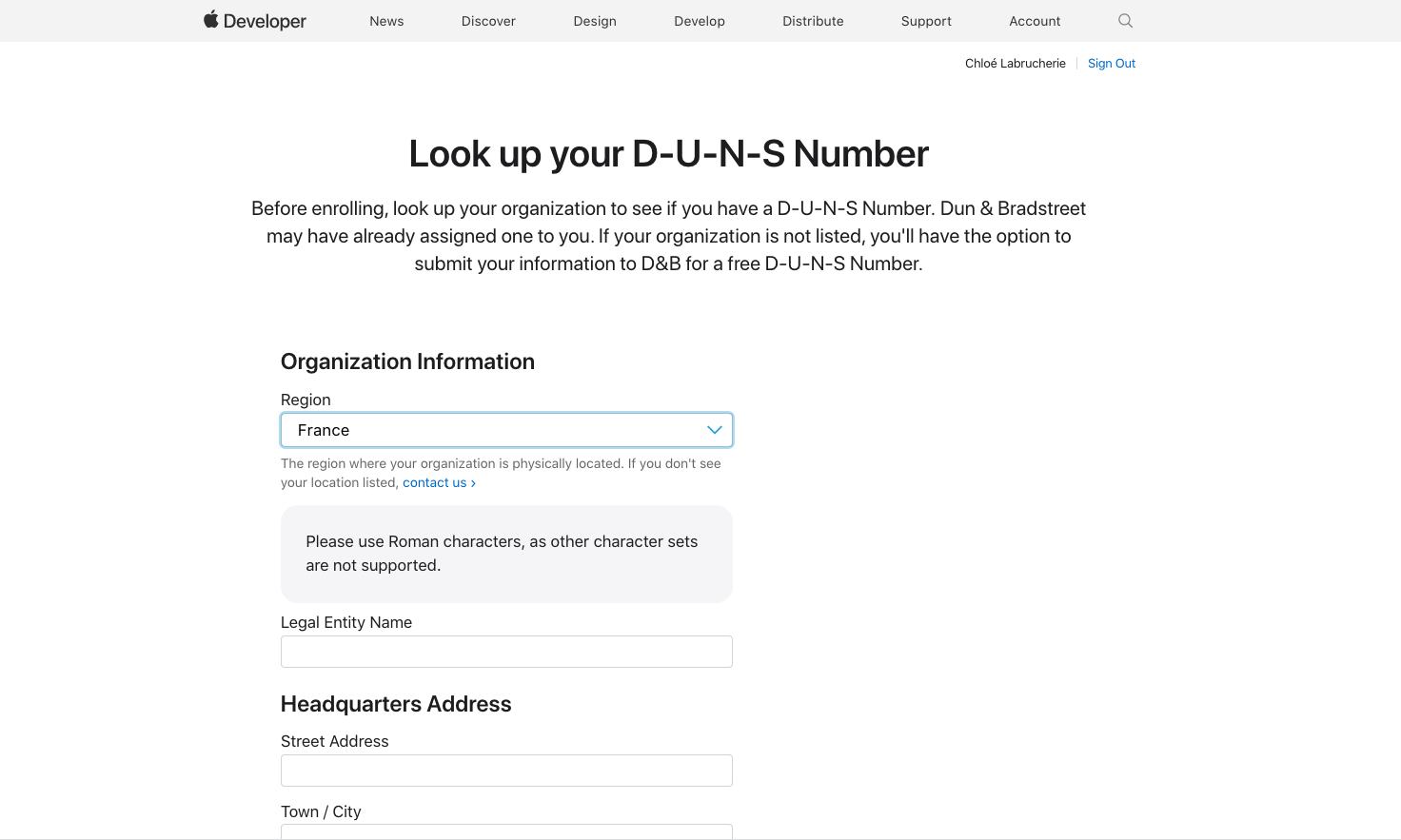
Task: Expand the Region dropdown showing France
Action: coord(506,430)
